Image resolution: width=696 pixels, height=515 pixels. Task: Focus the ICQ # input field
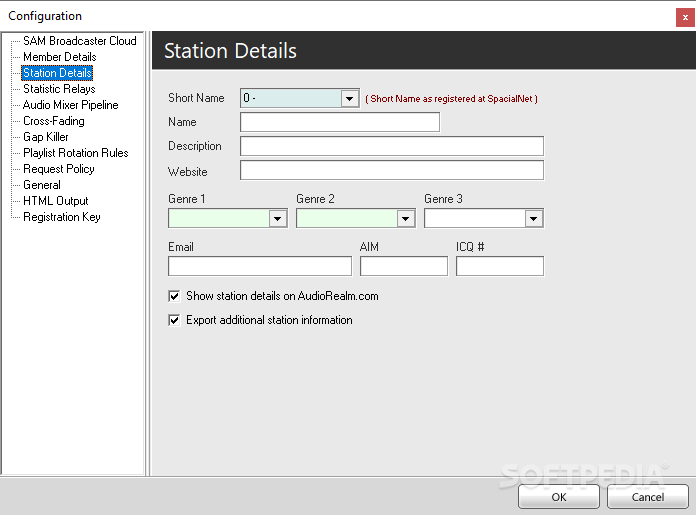coord(500,266)
